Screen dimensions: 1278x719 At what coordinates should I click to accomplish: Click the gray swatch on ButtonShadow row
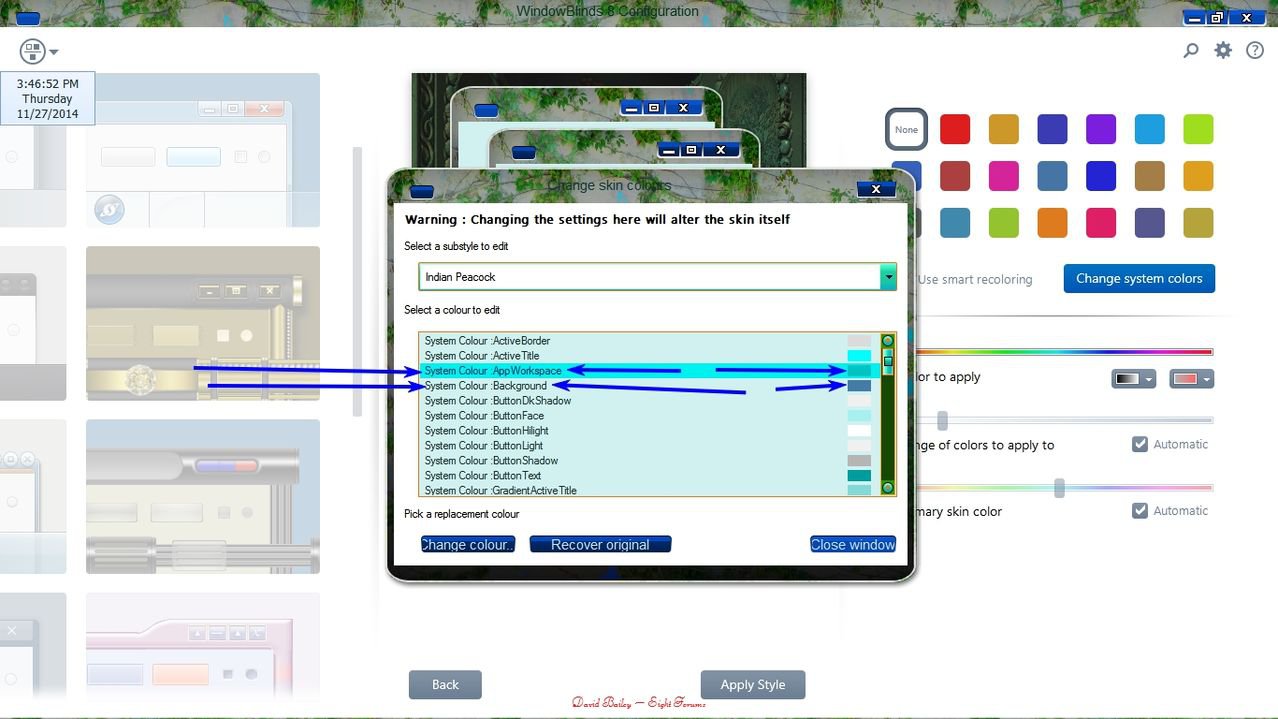[859, 461]
